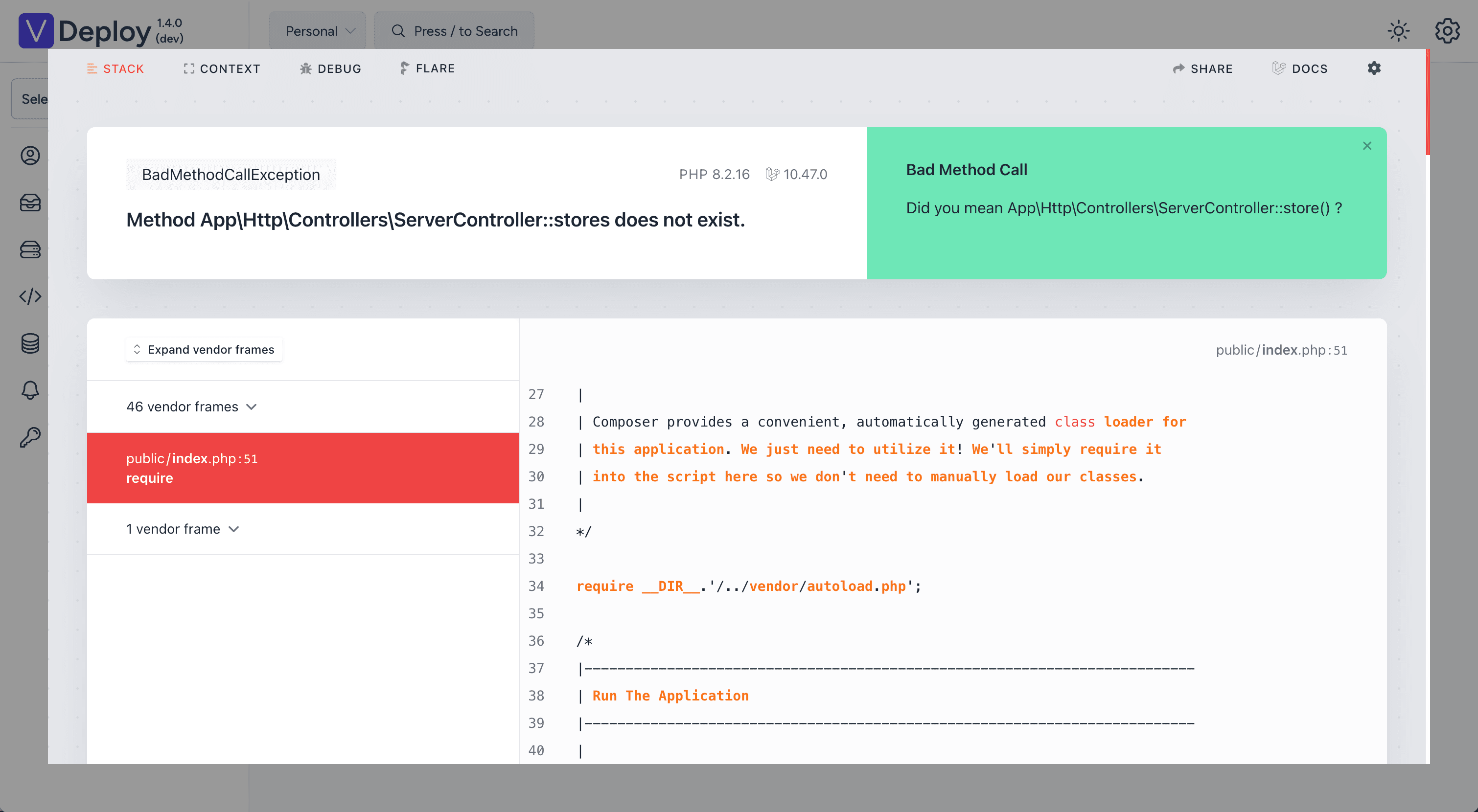The height and width of the screenshot is (812, 1478).
Task: Click the Ignition settings gear icon
Action: (1374, 68)
